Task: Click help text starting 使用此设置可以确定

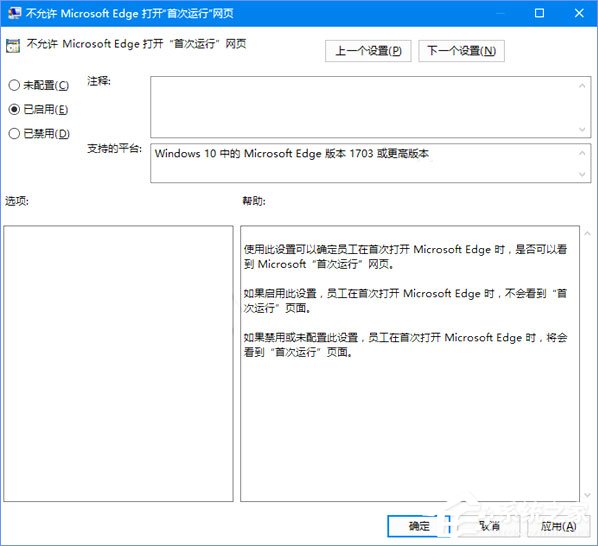Action: coord(405,256)
